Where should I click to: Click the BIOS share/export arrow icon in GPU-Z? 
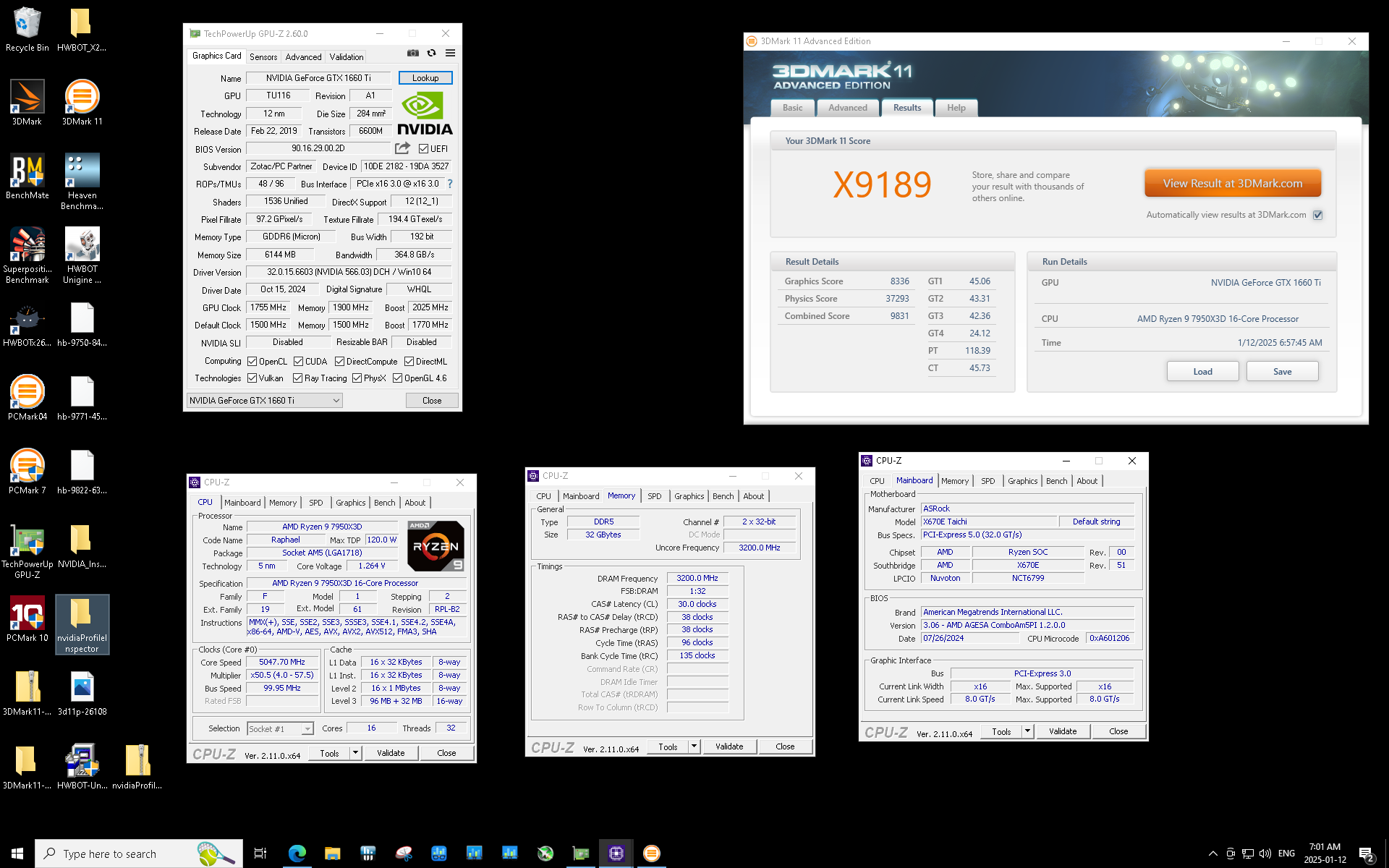pyautogui.click(x=402, y=148)
